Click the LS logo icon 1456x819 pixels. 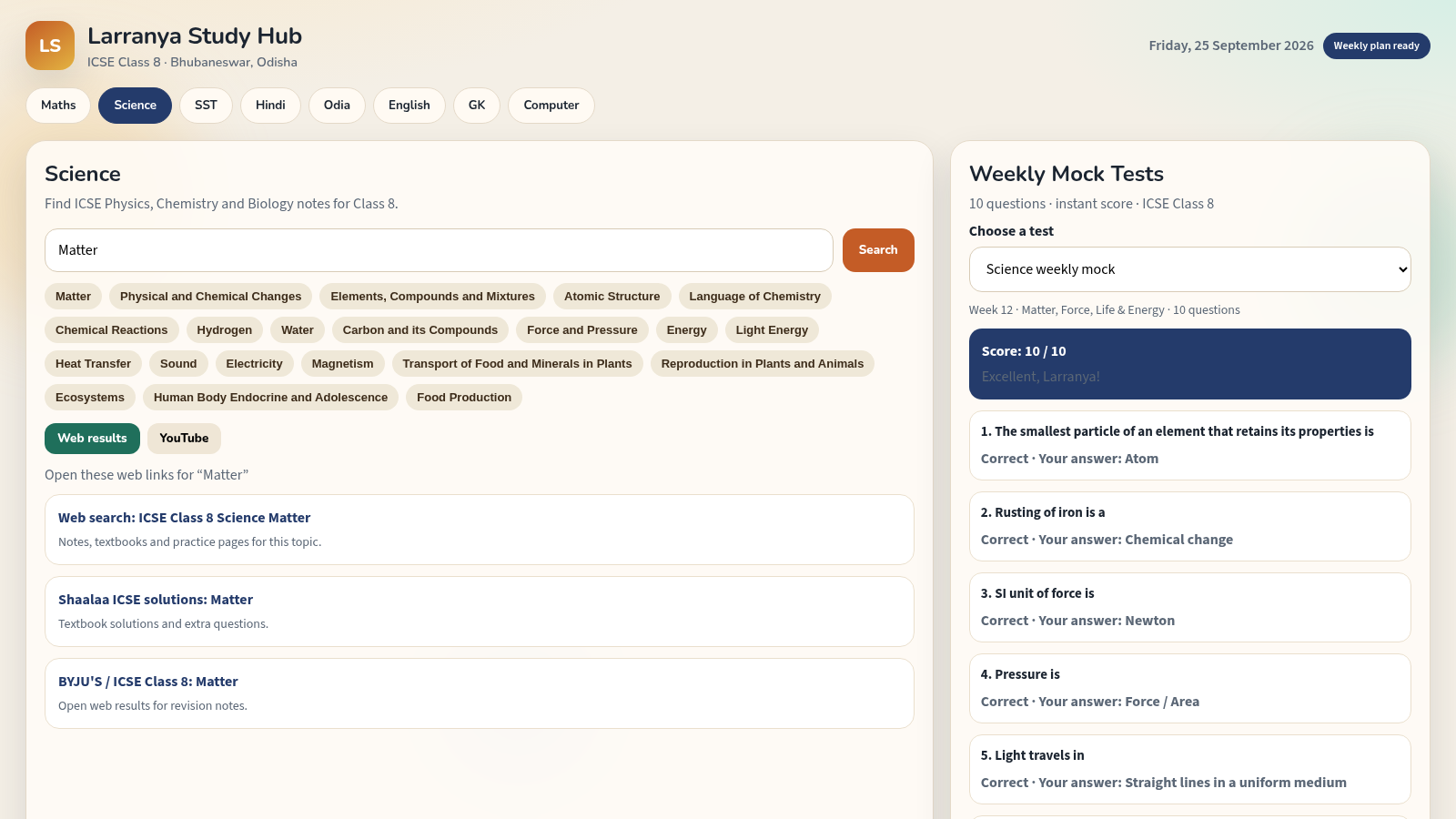coord(50,45)
